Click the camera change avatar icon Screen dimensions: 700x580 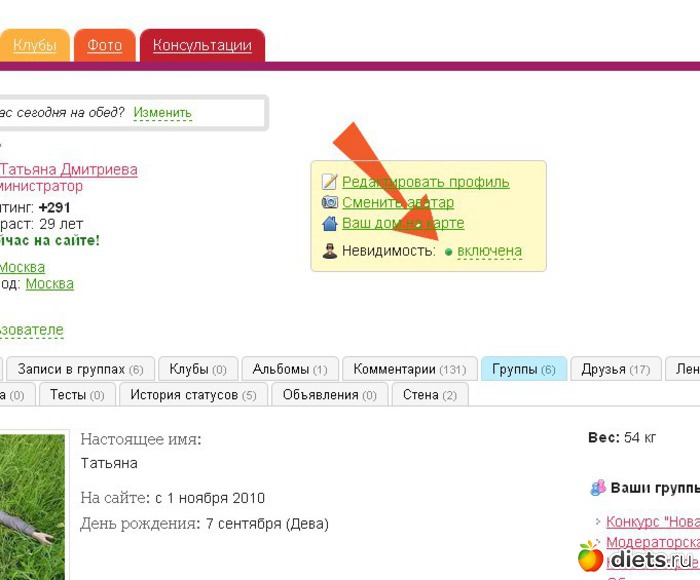tap(330, 202)
